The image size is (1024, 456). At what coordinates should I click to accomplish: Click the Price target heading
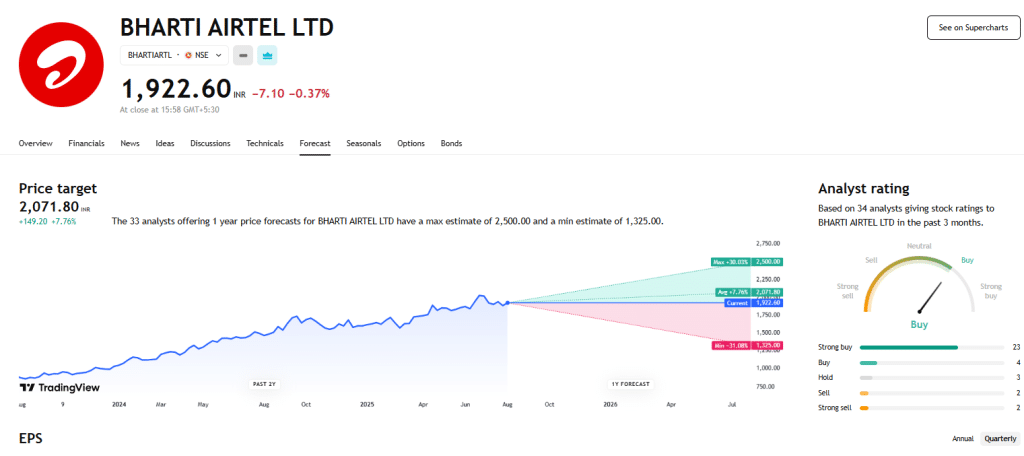click(57, 189)
